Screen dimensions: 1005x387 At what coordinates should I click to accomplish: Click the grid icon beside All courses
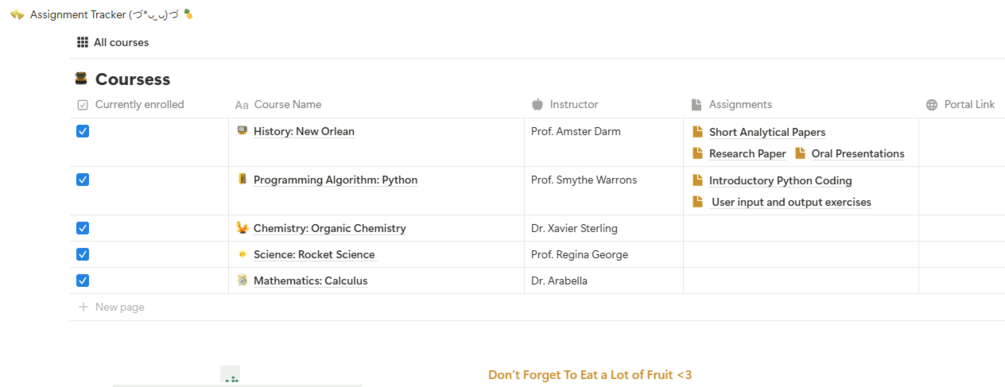(x=82, y=42)
